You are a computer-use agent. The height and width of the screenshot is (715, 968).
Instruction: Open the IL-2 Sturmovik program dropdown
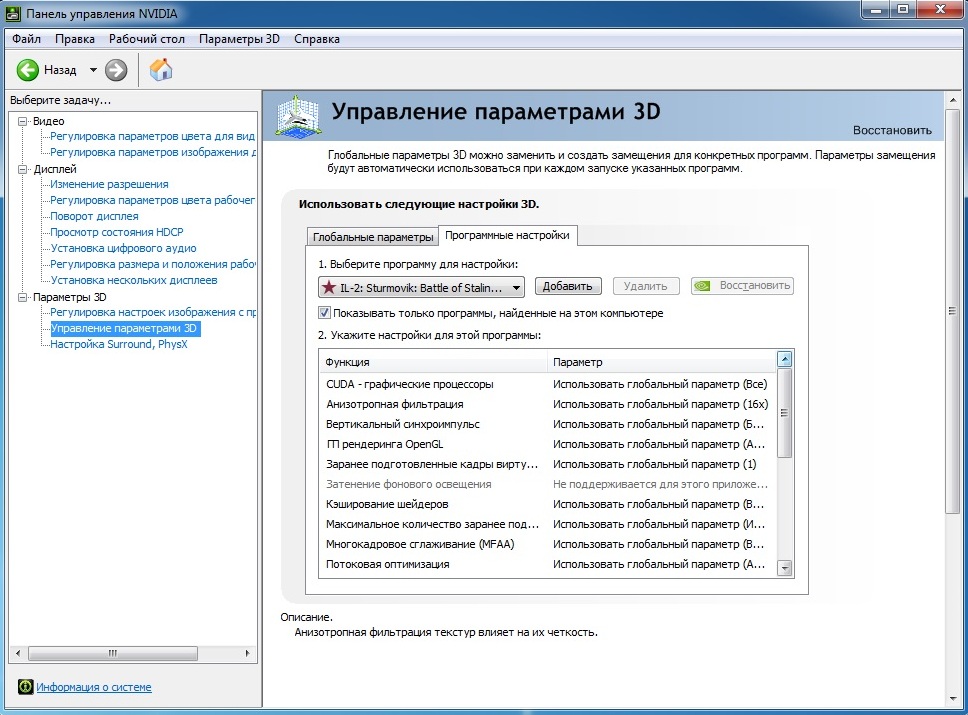coord(421,287)
